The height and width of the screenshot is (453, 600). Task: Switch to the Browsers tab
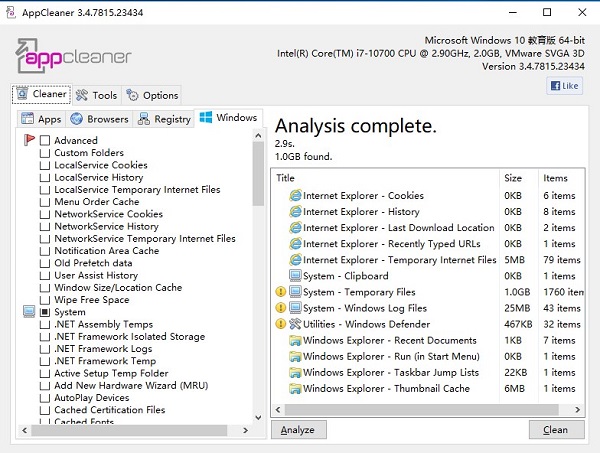[x=99, y=119]
